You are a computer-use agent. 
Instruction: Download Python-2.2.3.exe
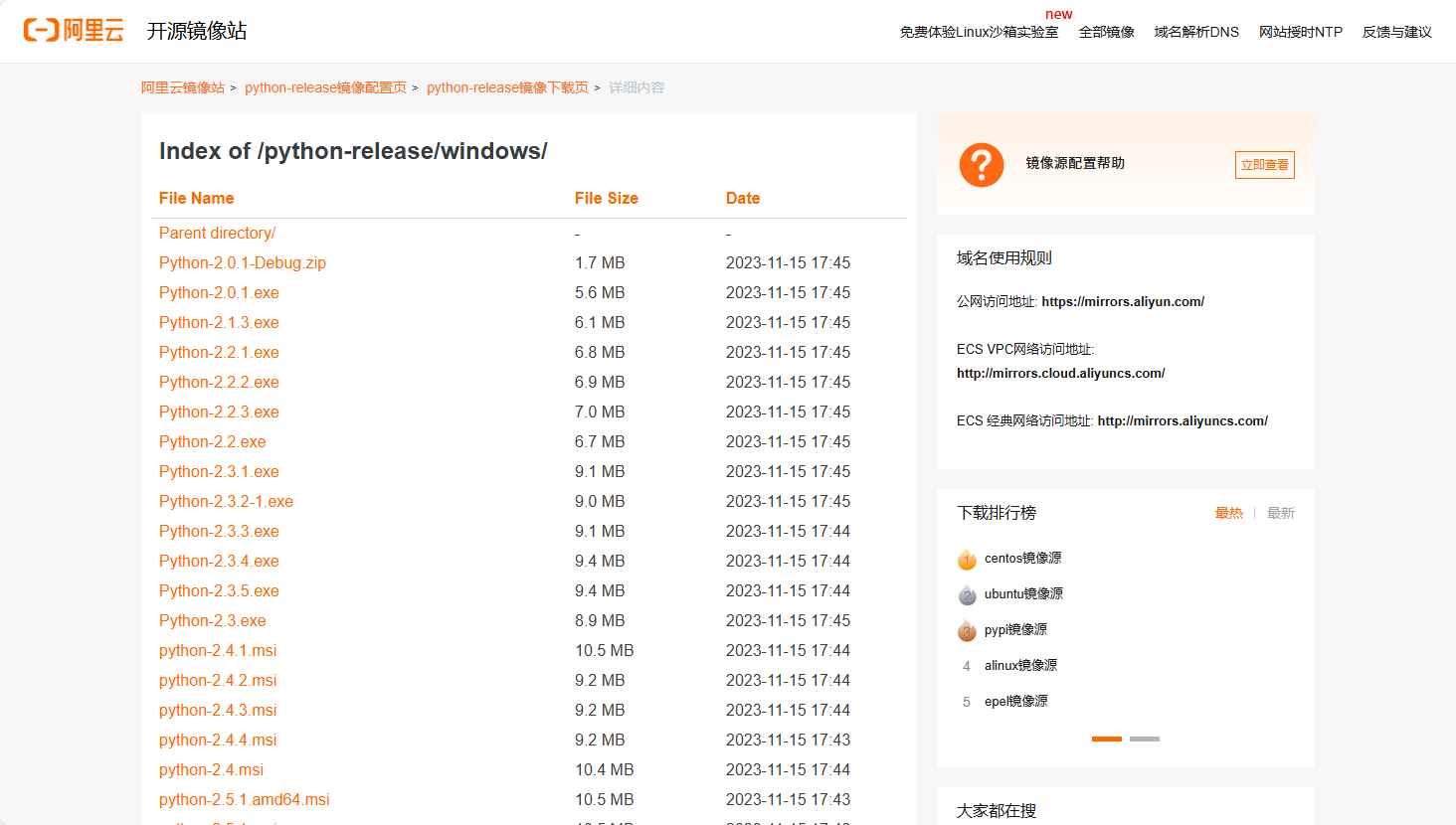(x=219, y=412)
